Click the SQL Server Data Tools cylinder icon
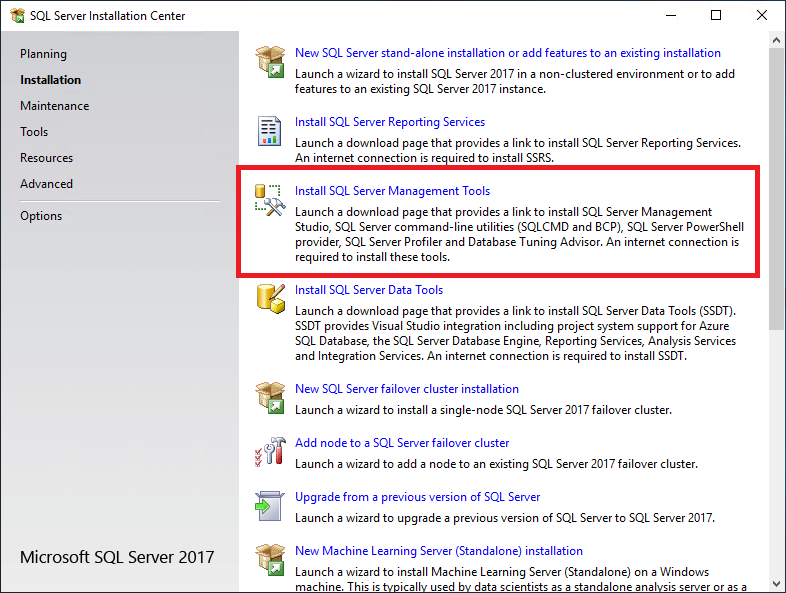Viewport: 786px width, 593px height. [x=271, y=299]
